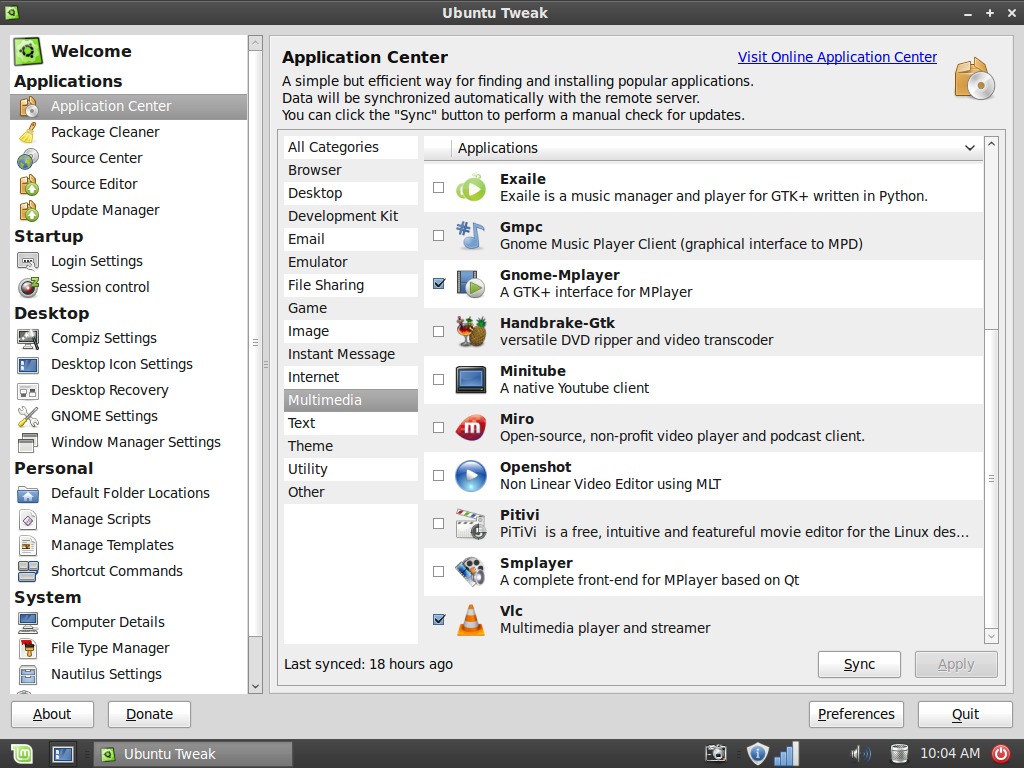The width and height of the screenshot is (1024, 768).
Task: Check the Miro checkbox
Action: [439, 428]
